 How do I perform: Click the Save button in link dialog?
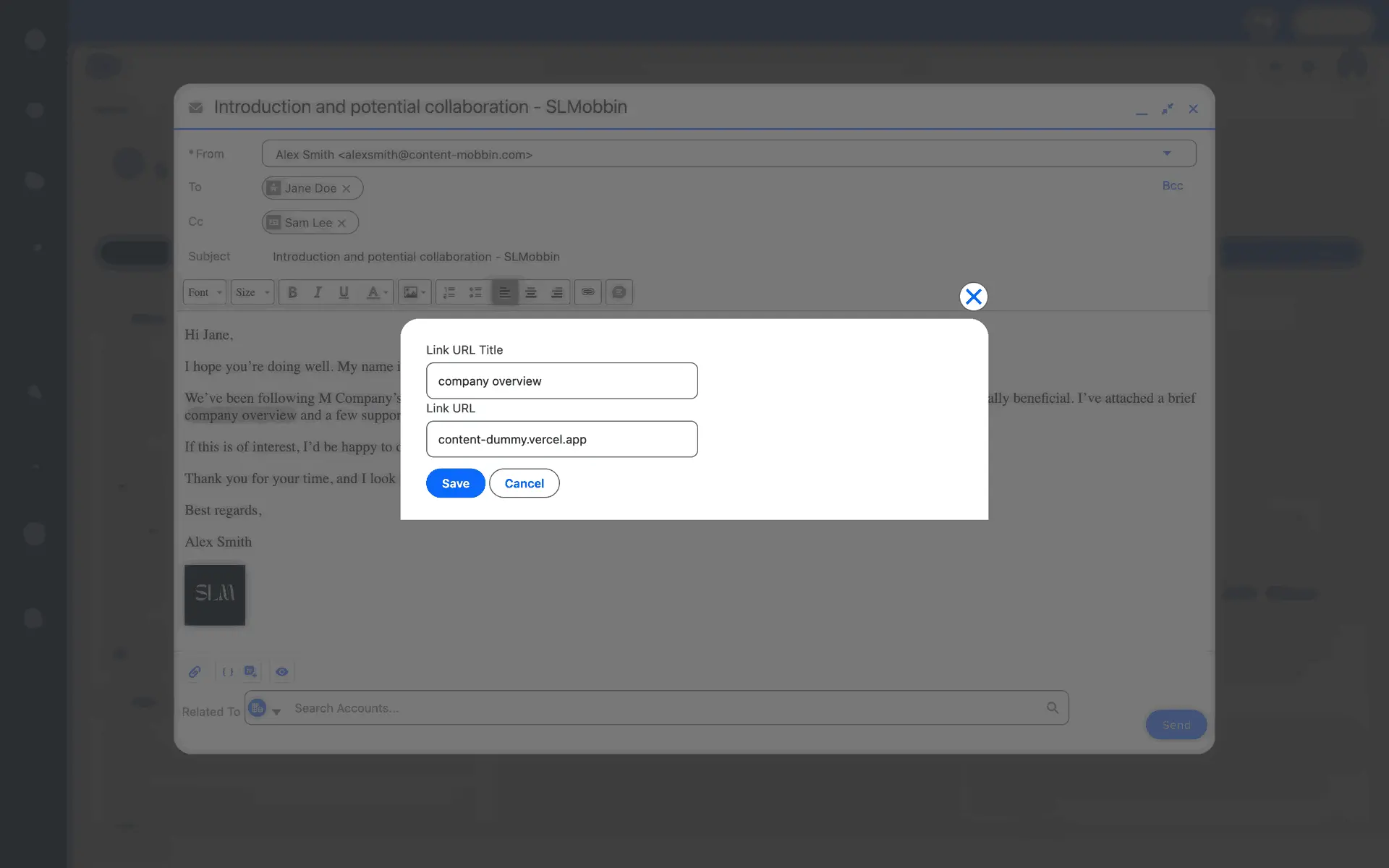(x=455, y=483)
